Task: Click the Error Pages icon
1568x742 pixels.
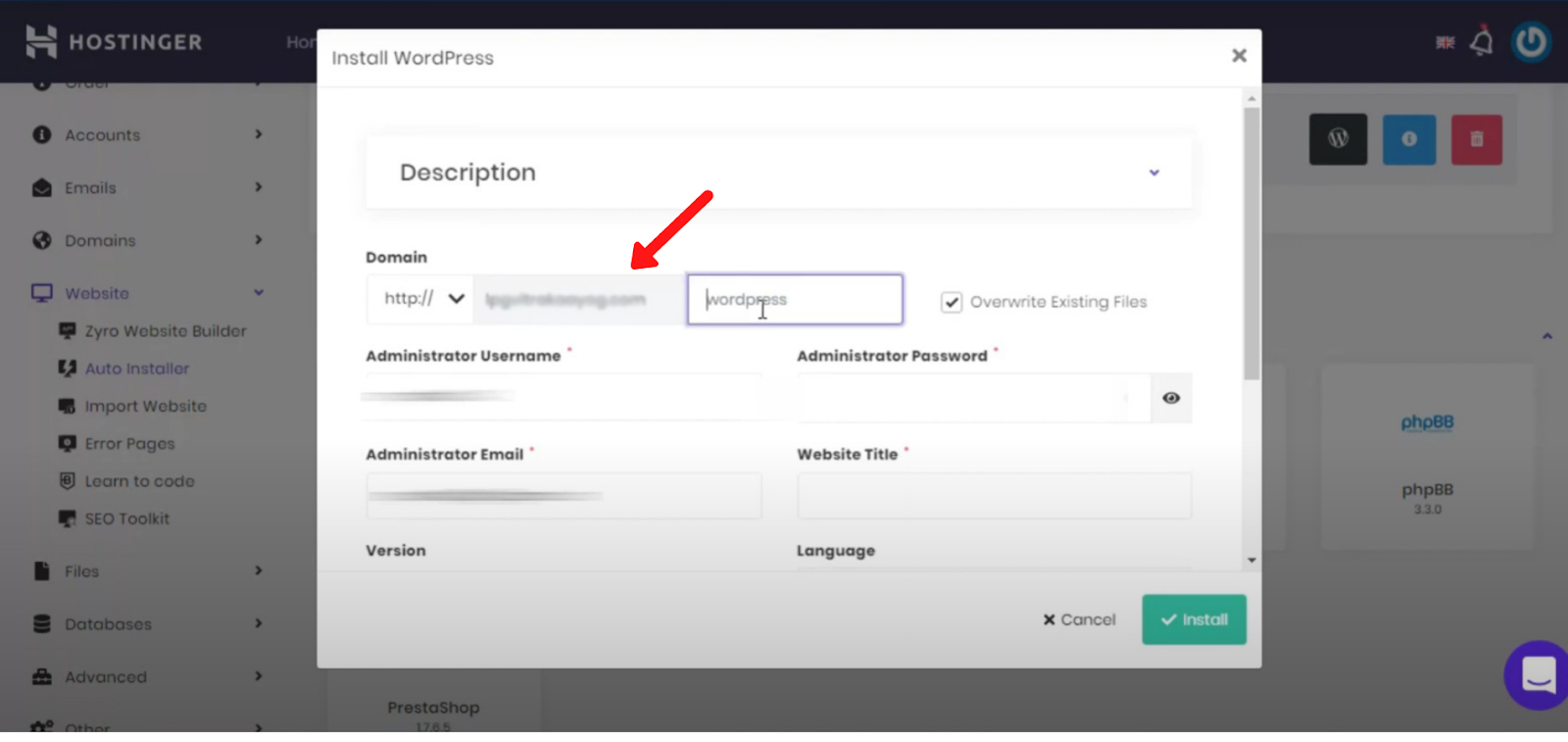Action: click(x=67, y=443)
